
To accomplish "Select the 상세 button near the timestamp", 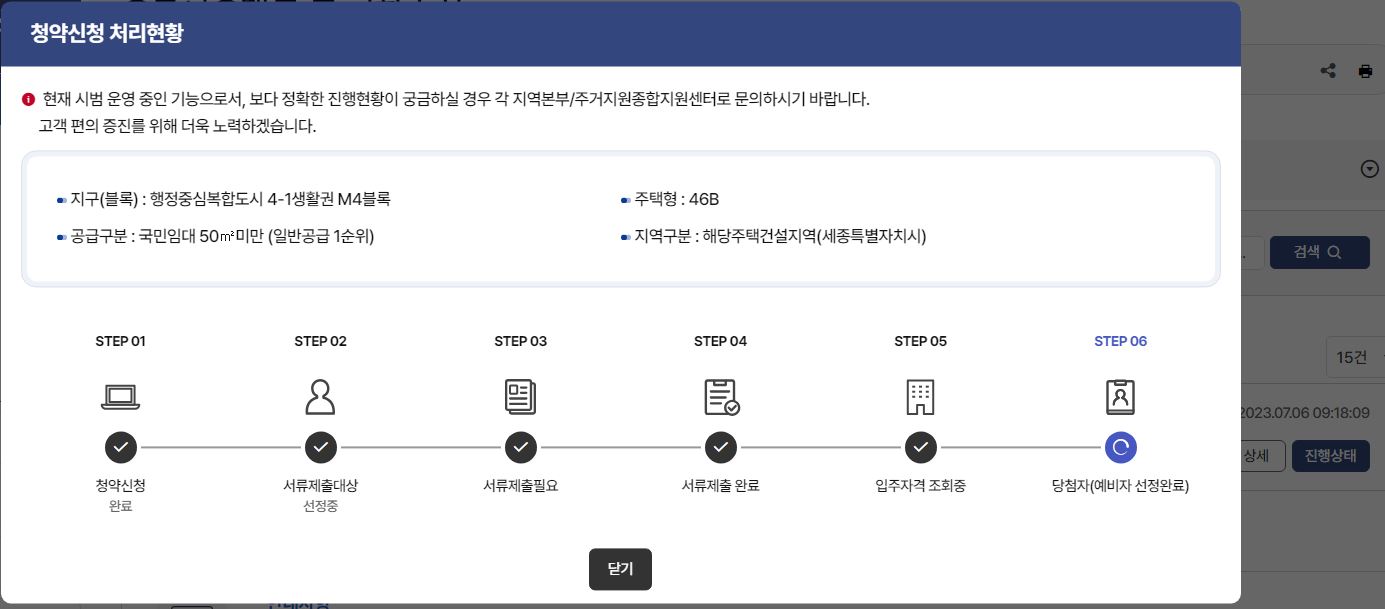I will [1258, 456].
